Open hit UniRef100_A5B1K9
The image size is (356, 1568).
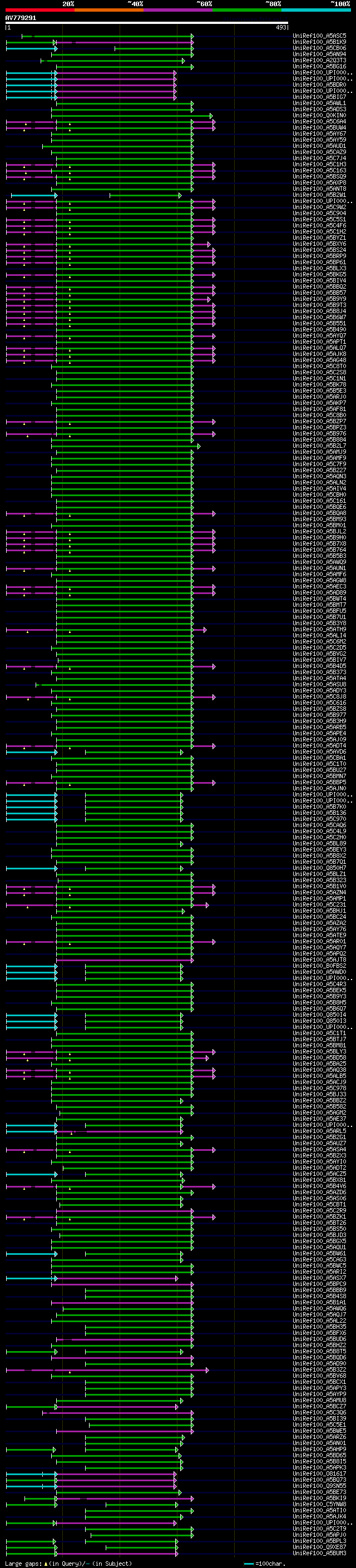(x=319, y=42)
